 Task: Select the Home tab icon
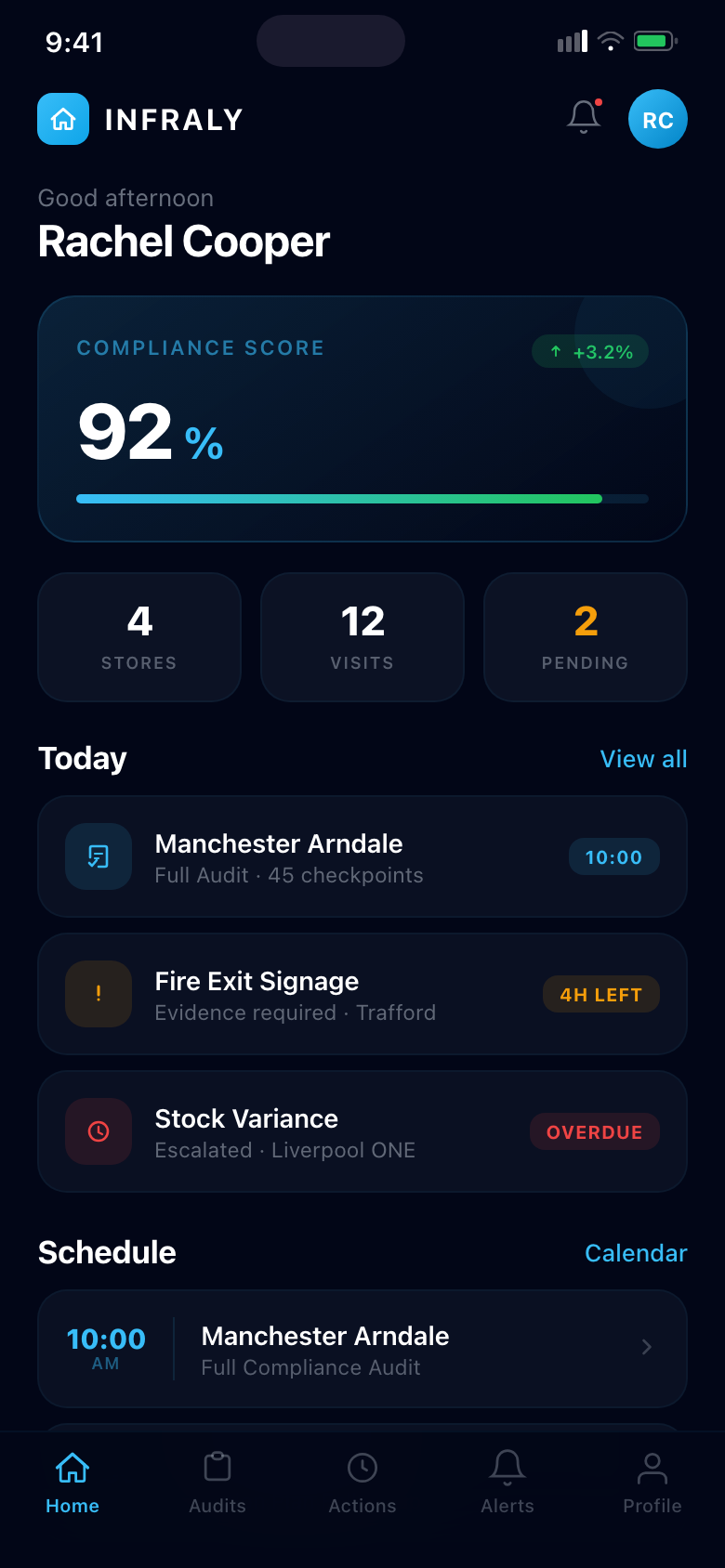[72, 1470]
